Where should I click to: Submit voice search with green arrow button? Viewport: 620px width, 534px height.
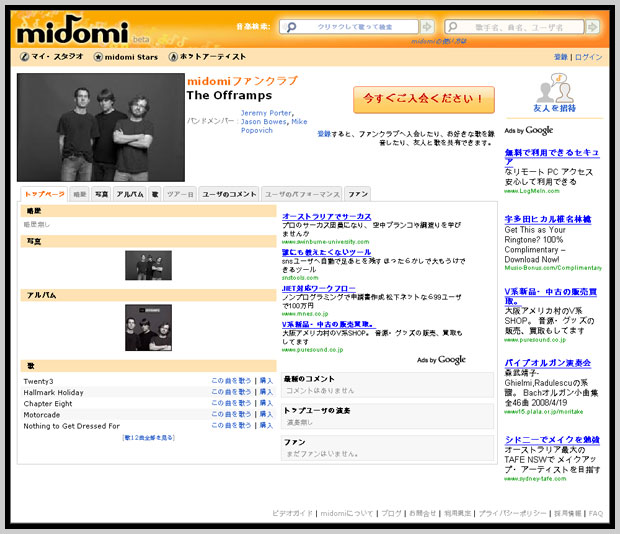(x=427, y=27)
